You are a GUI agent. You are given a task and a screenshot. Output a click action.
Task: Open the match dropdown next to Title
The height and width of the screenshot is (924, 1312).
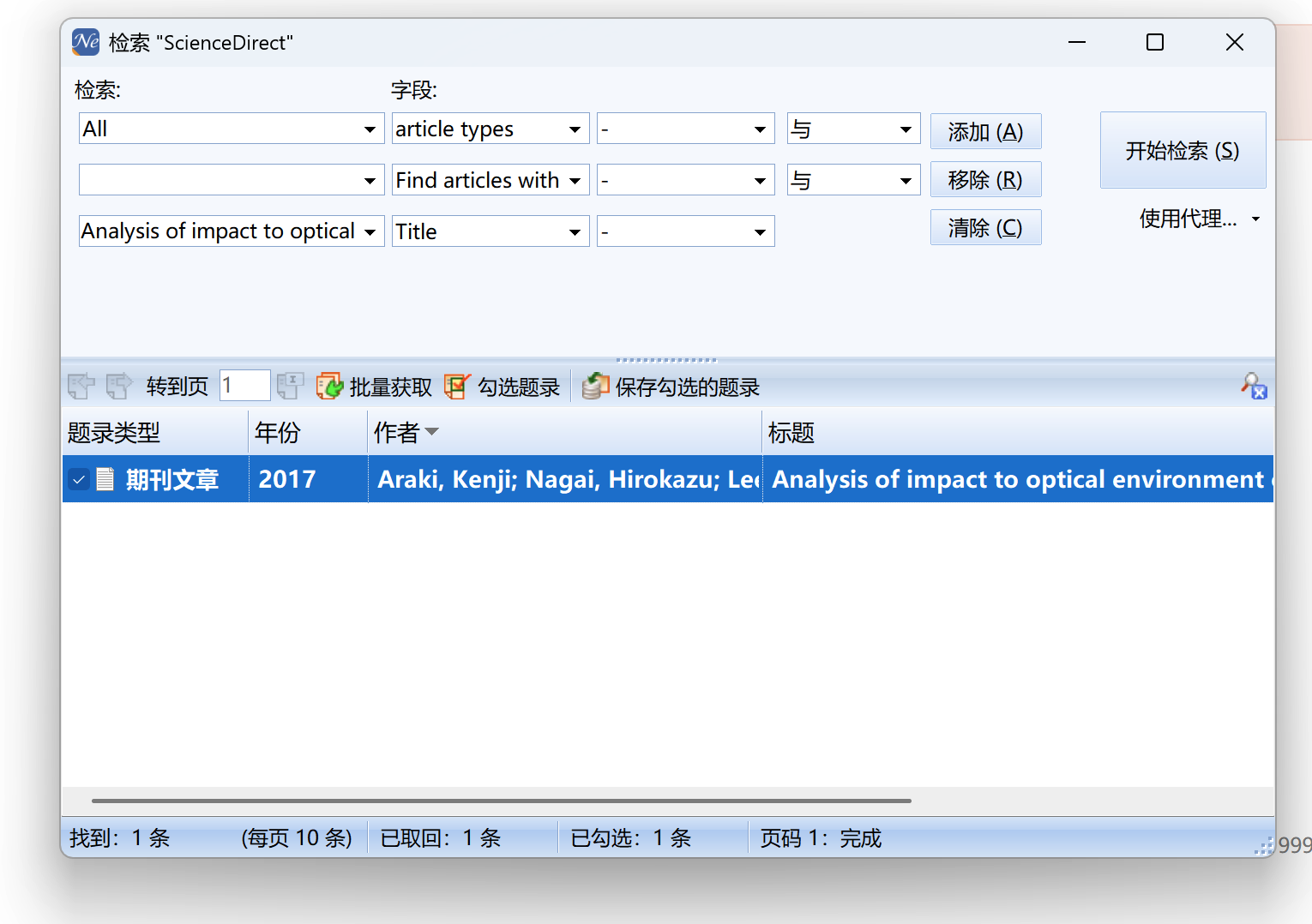point(760,232)
